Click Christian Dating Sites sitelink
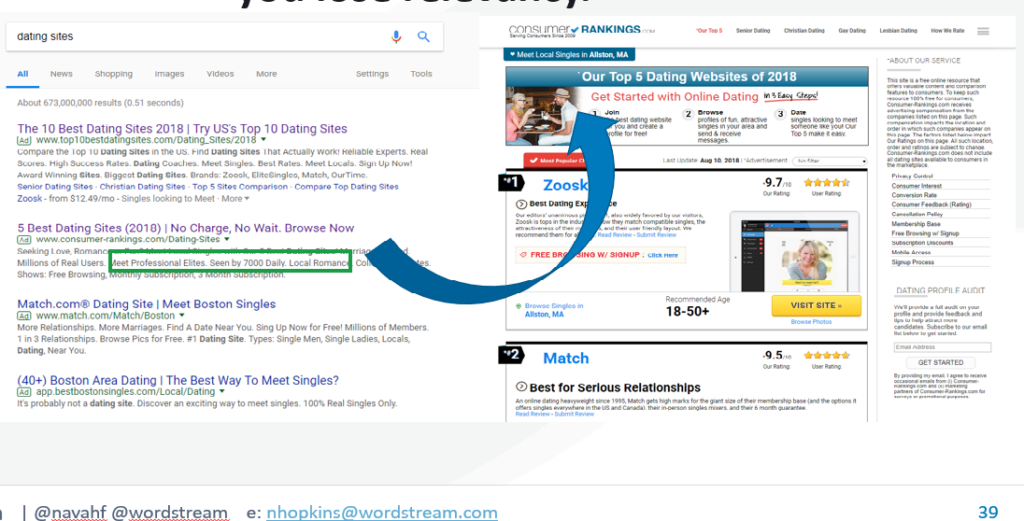The image size is (1024, 521). [142, 187]
